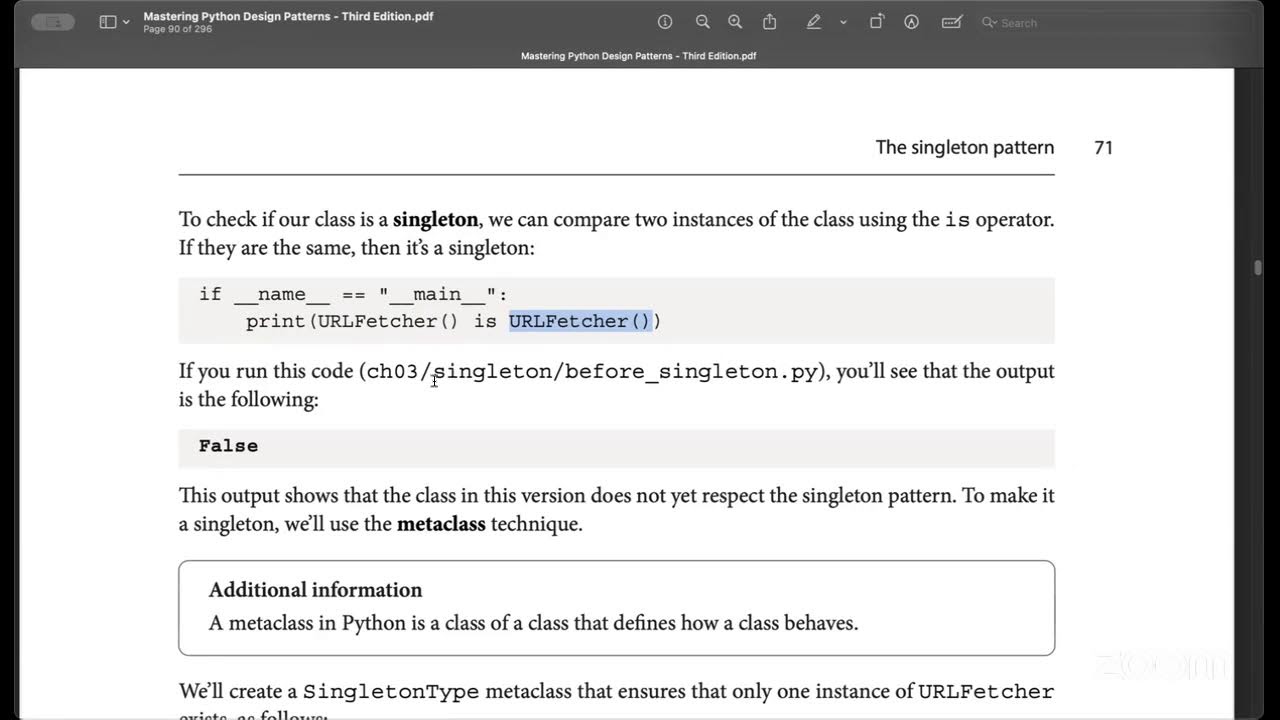Open the Share menu icon
Image resolution: width=1280 pixels, height=720 pixels.
pos(769,22)
